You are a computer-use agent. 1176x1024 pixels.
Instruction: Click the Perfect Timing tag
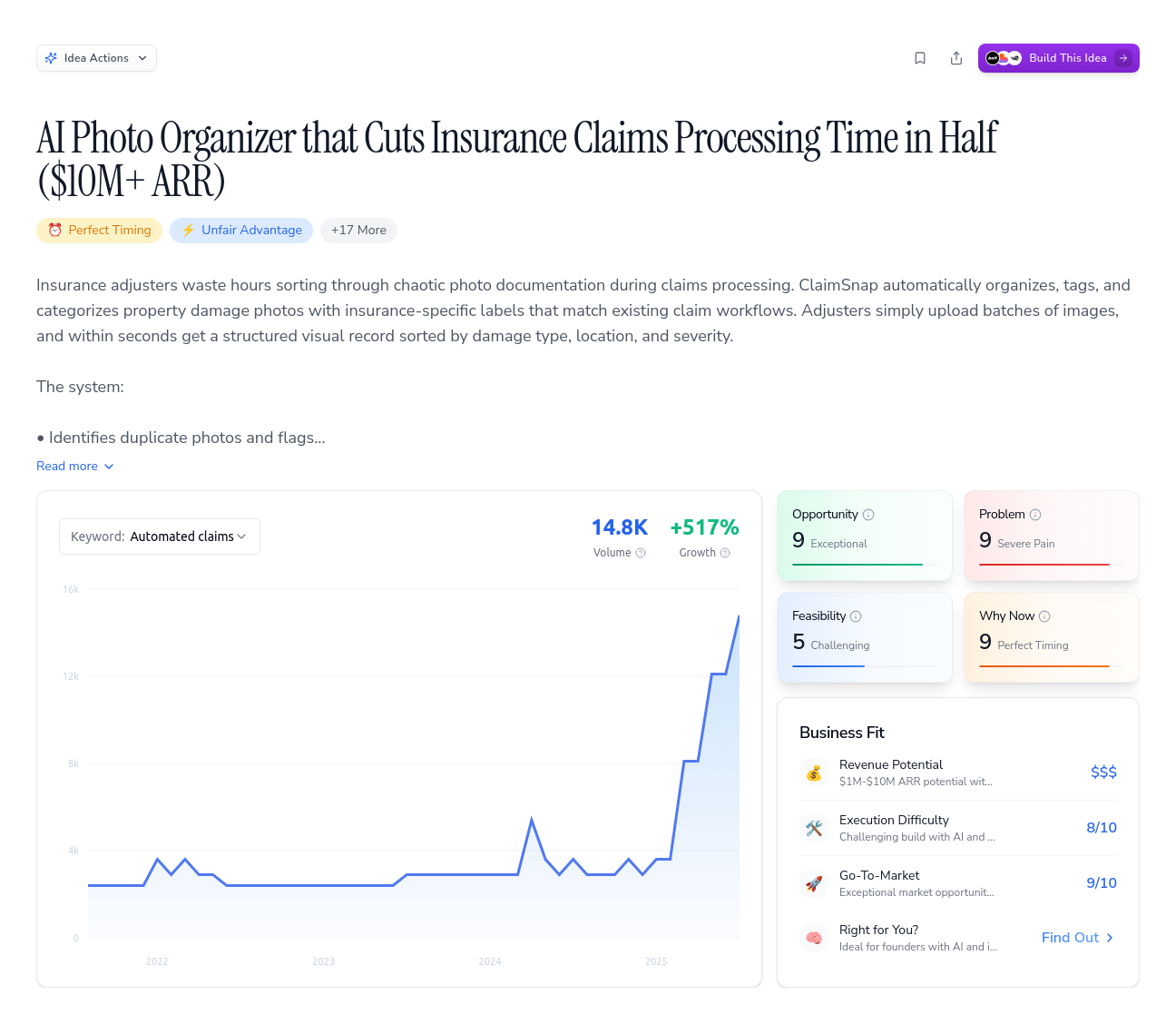click(x=100, y=231)
